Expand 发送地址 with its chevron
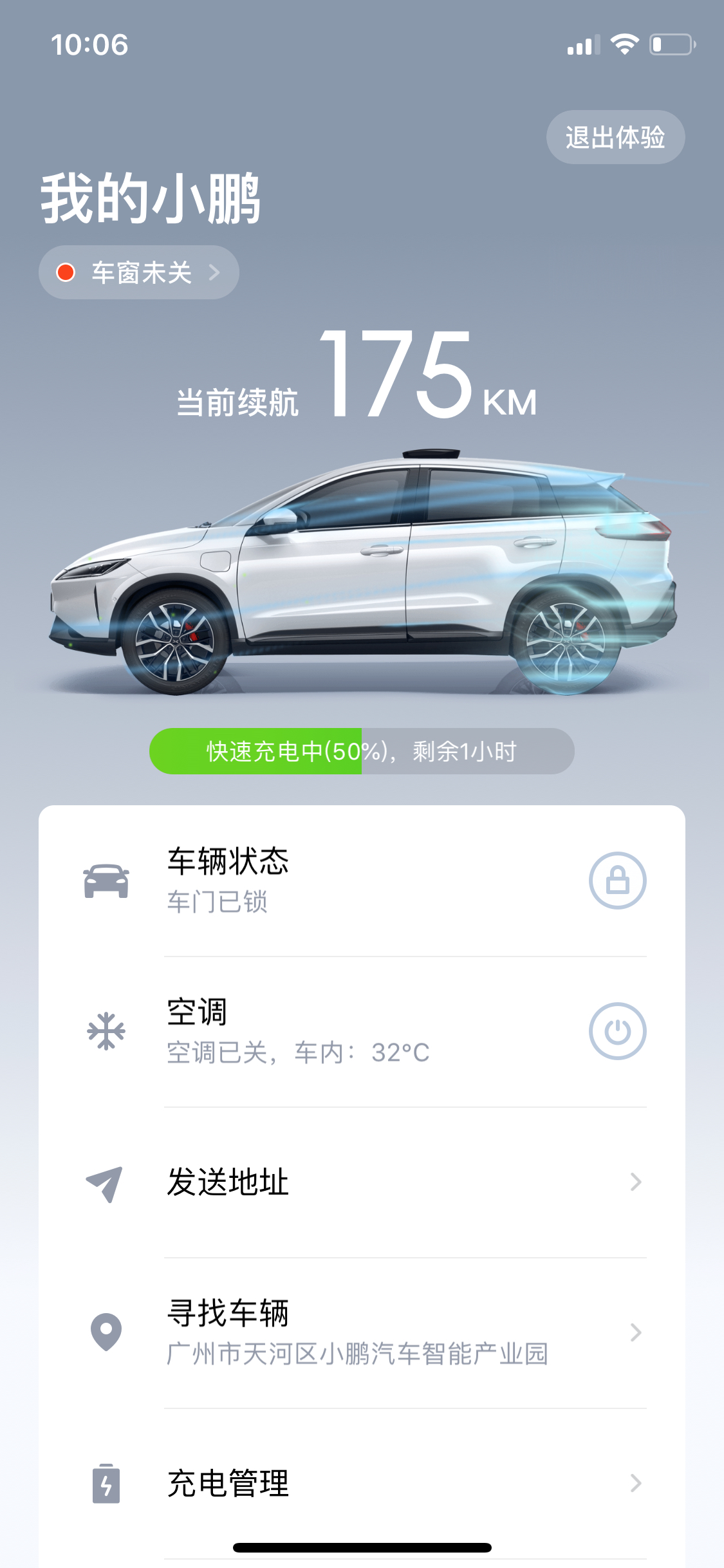Image resolution: width=724 pixels, height=1568 pixels. pos(636,1182)
